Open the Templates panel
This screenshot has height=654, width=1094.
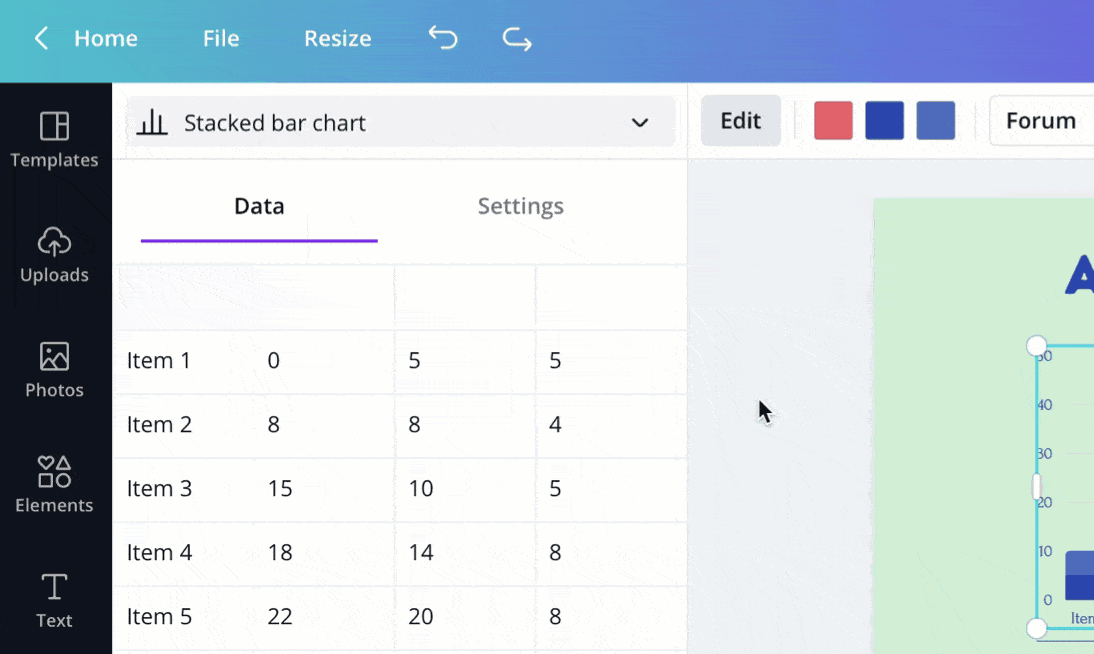(55, 140)
